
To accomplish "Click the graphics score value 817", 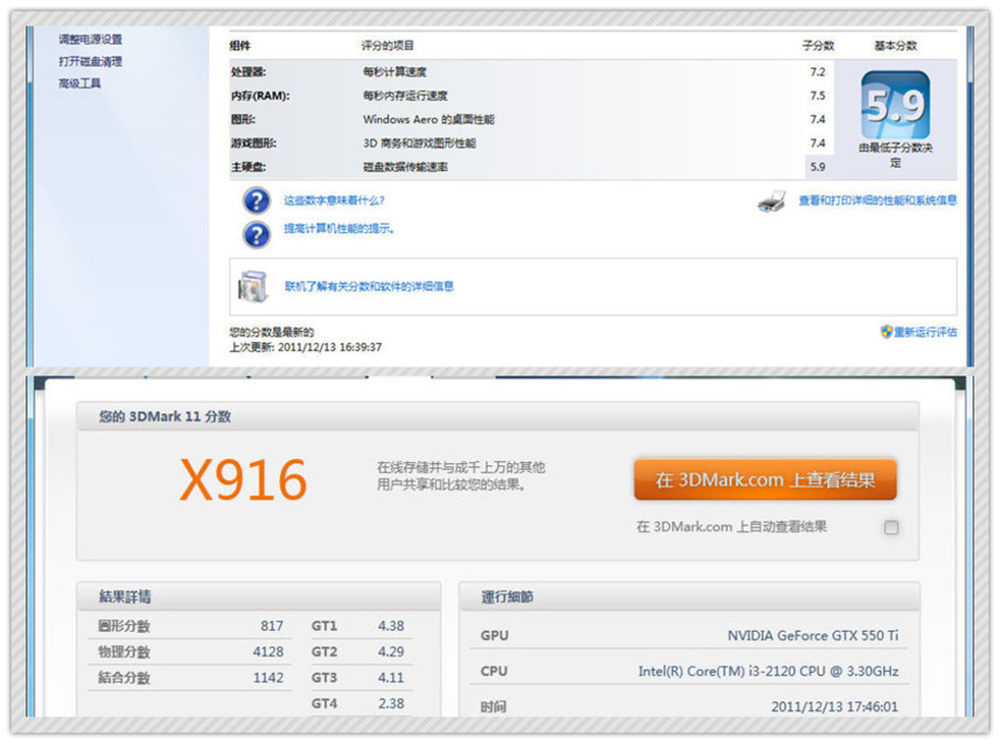I will coord(272,626).
